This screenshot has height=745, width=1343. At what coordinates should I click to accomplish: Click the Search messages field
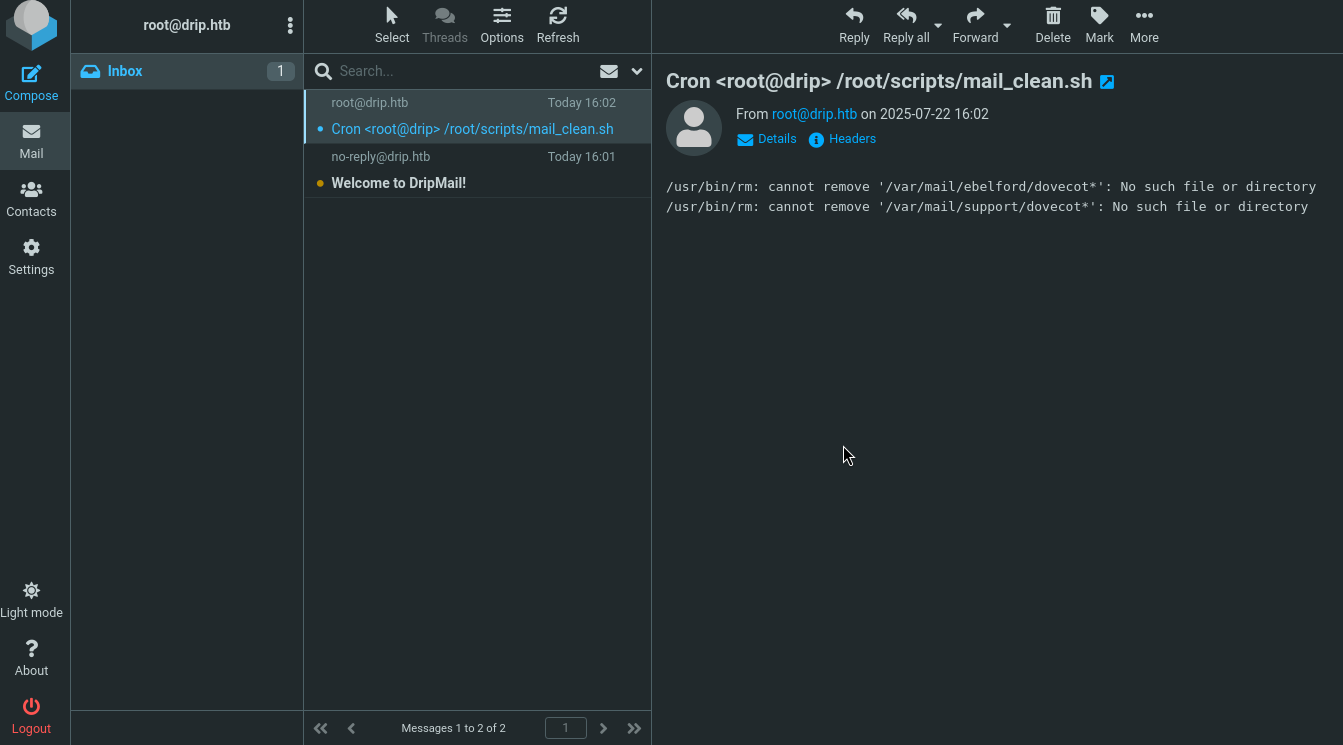pos(463,71)
